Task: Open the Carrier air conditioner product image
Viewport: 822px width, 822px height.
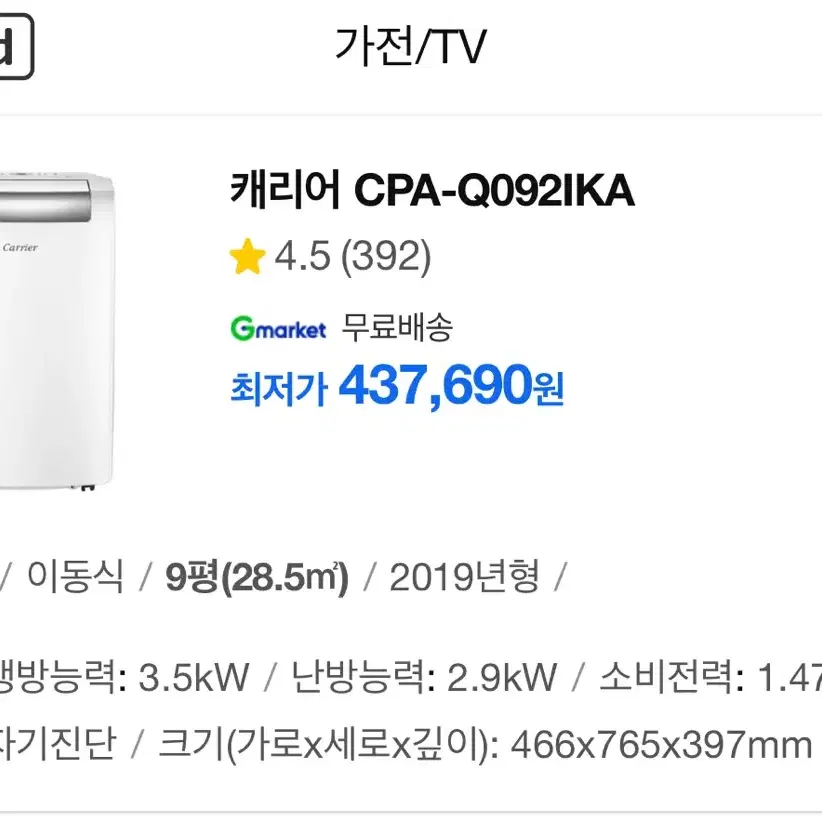Action: (57, 330)
